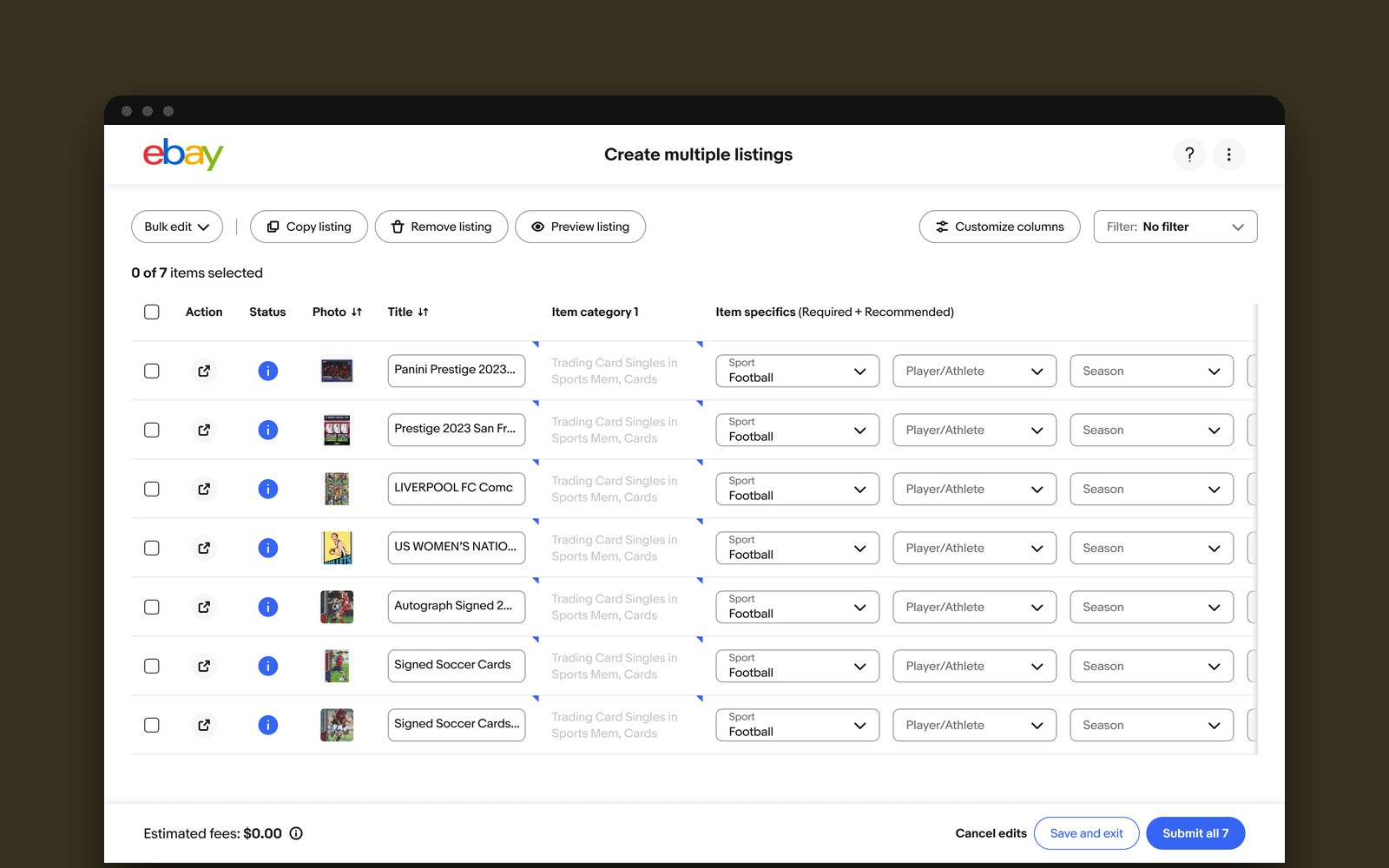Click Item category 1 column header
The image size is (1389, 868).
pyautogui.click(x=595, y=312)
